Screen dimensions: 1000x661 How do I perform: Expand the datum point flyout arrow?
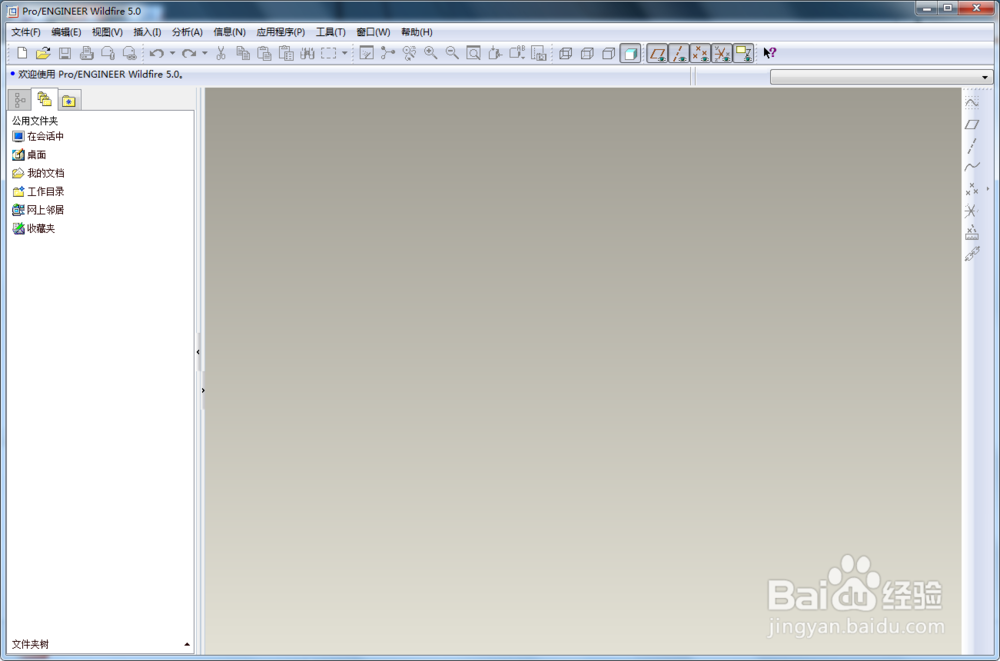point(988,189)
